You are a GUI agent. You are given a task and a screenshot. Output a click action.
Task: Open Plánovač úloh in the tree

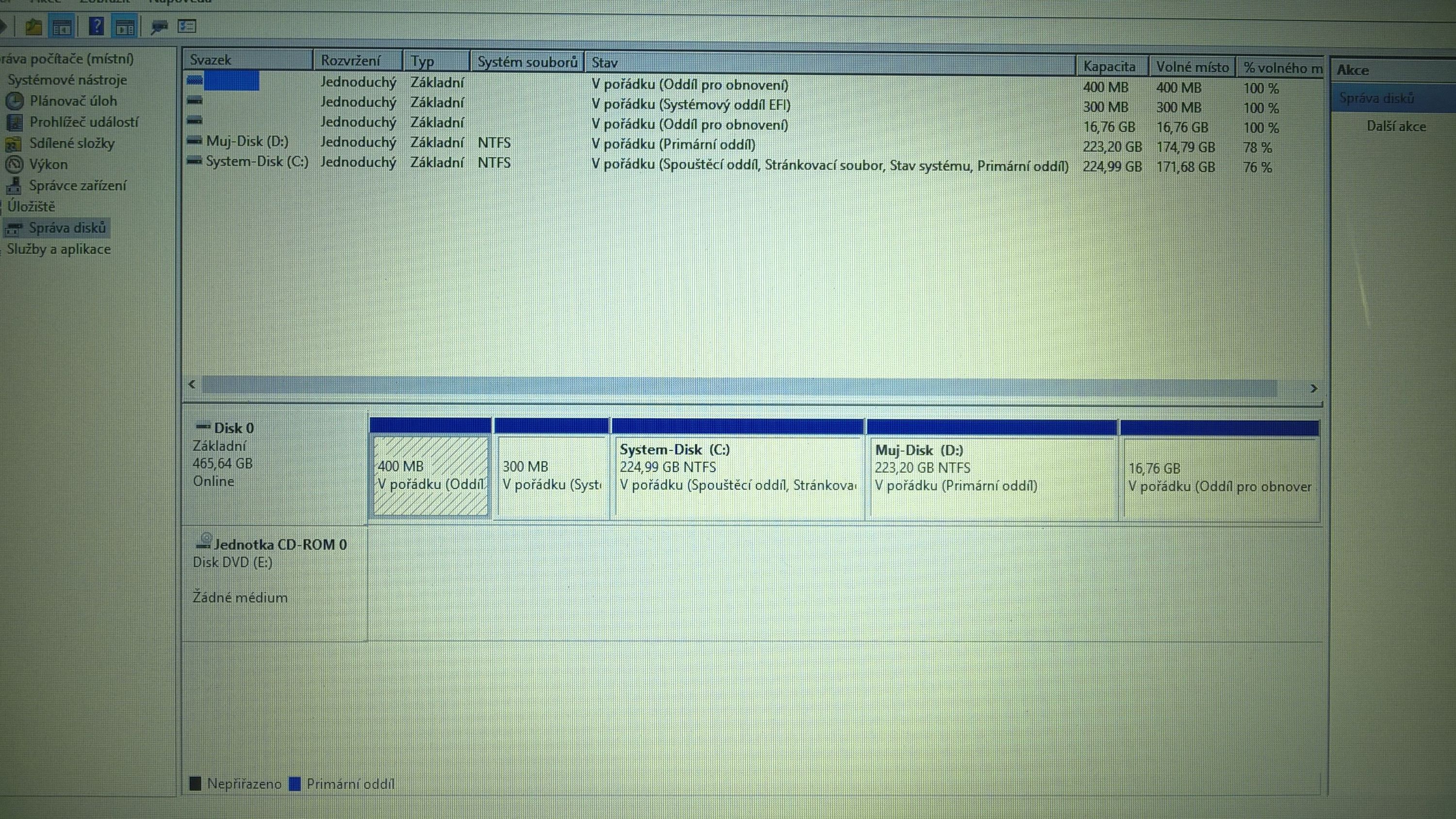73,101
